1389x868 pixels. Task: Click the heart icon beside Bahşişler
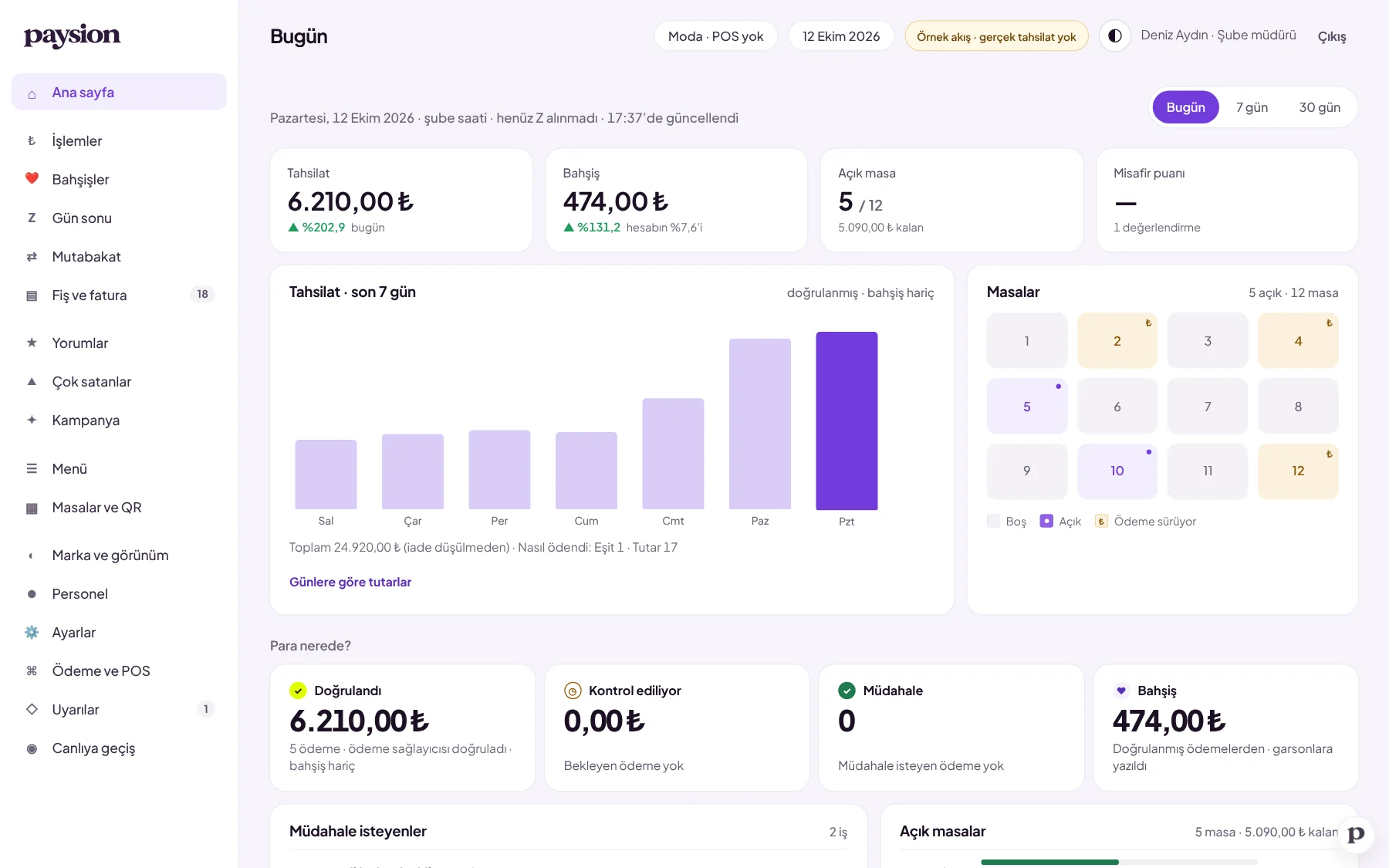32,179
